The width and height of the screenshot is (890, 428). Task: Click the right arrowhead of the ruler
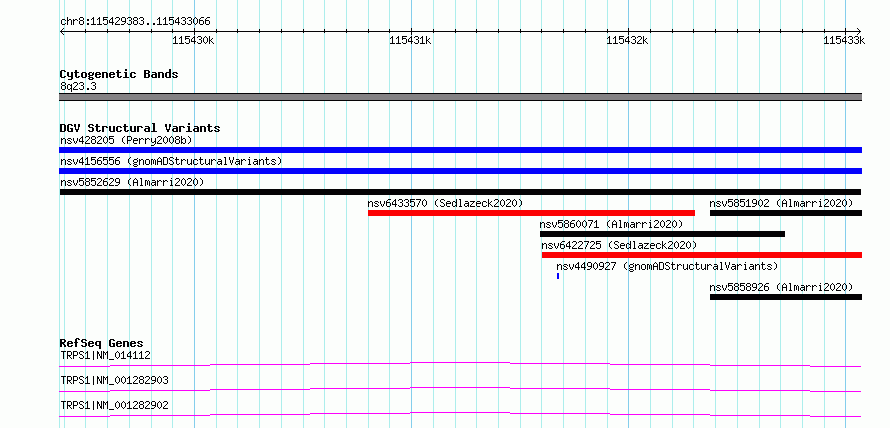[859, 31]
